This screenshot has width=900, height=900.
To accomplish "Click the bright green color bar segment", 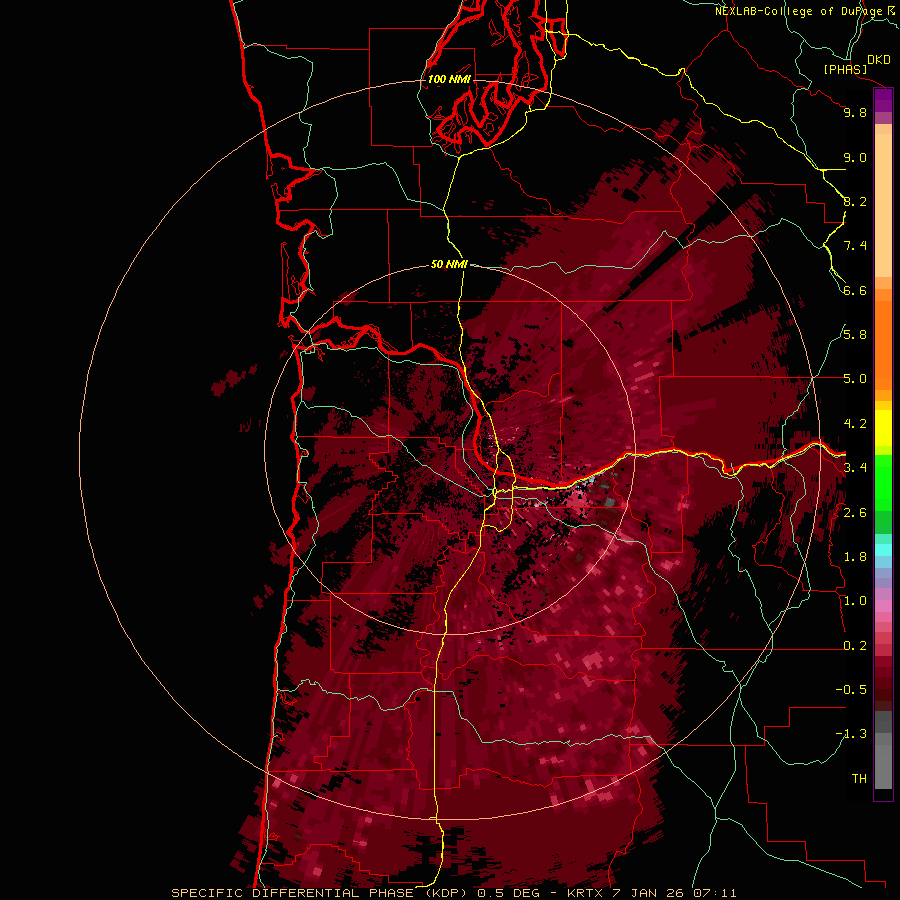I will (x=883, y=483).
